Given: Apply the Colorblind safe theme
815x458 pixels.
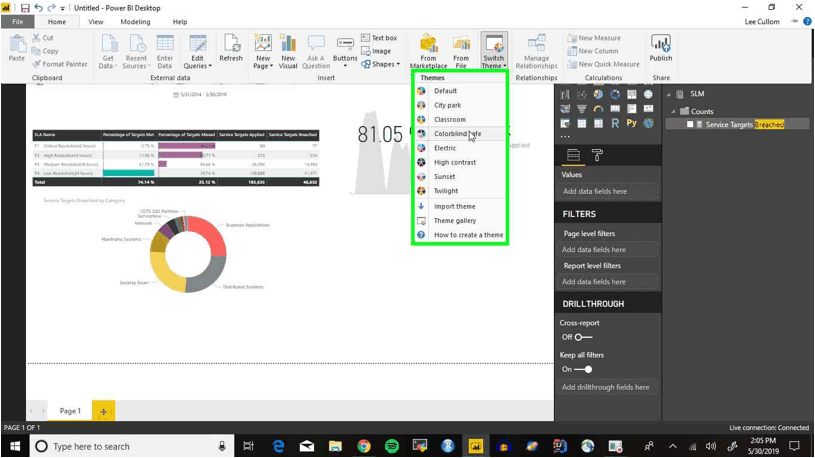Looking at the screenshot, I should (460, 134).
